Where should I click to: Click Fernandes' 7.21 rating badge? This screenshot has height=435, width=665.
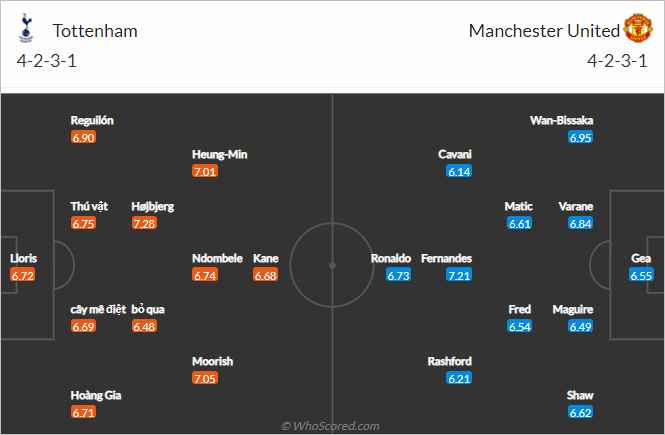459,276
